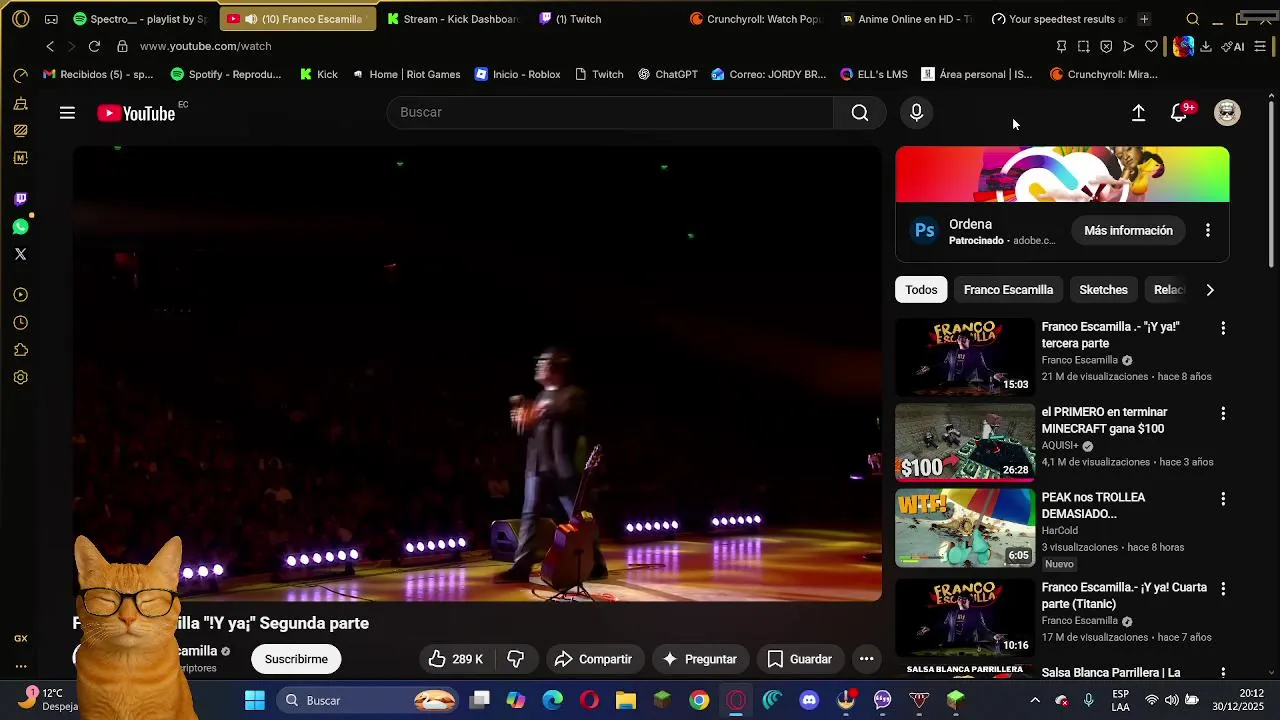The image size is (1280, 720).
Task: Click the Preguntar button
Action: (700, 659)
